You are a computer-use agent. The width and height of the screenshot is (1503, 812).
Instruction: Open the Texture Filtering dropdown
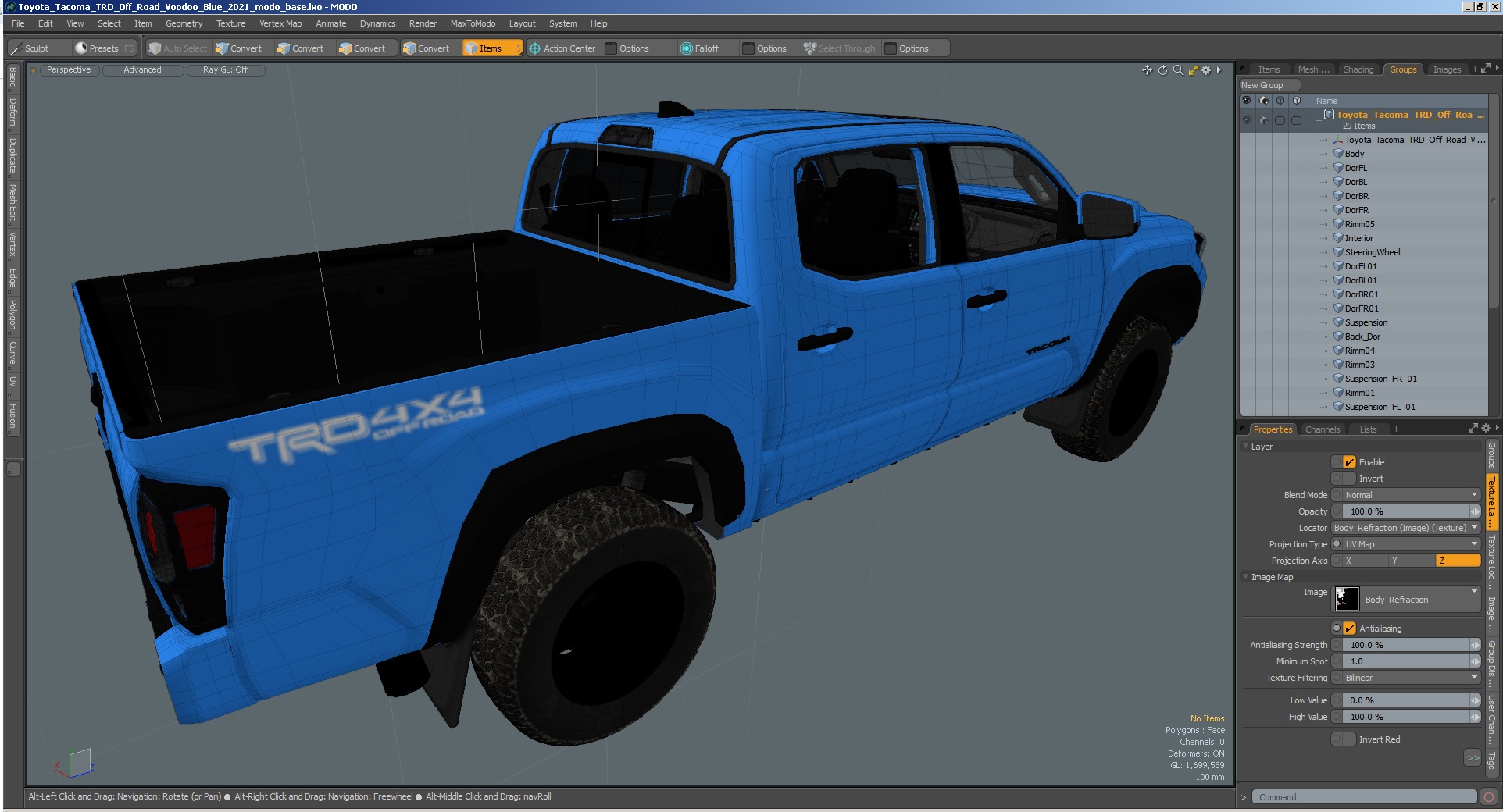pos(1411,678)
